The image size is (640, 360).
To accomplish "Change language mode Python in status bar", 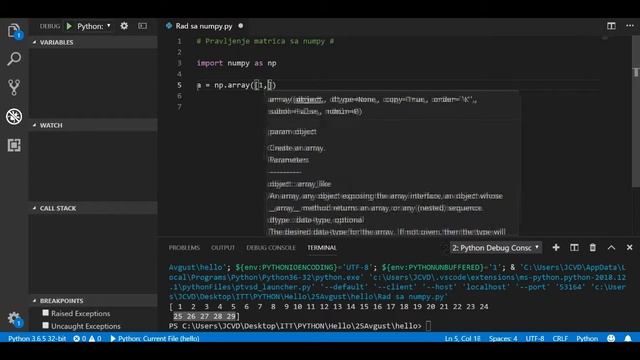I will (x=587, y=338).
